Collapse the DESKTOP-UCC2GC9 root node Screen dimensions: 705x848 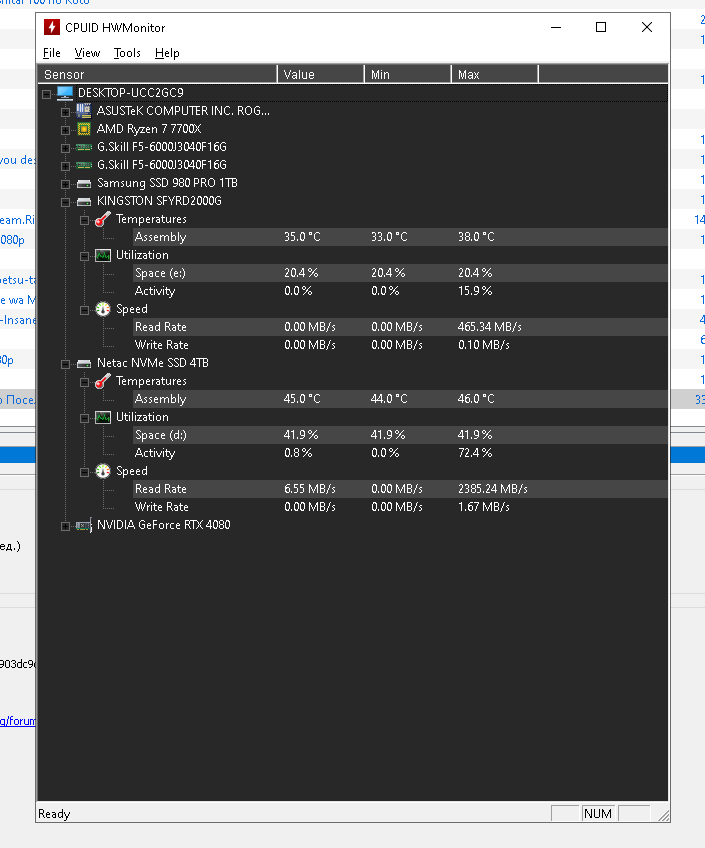46,94
